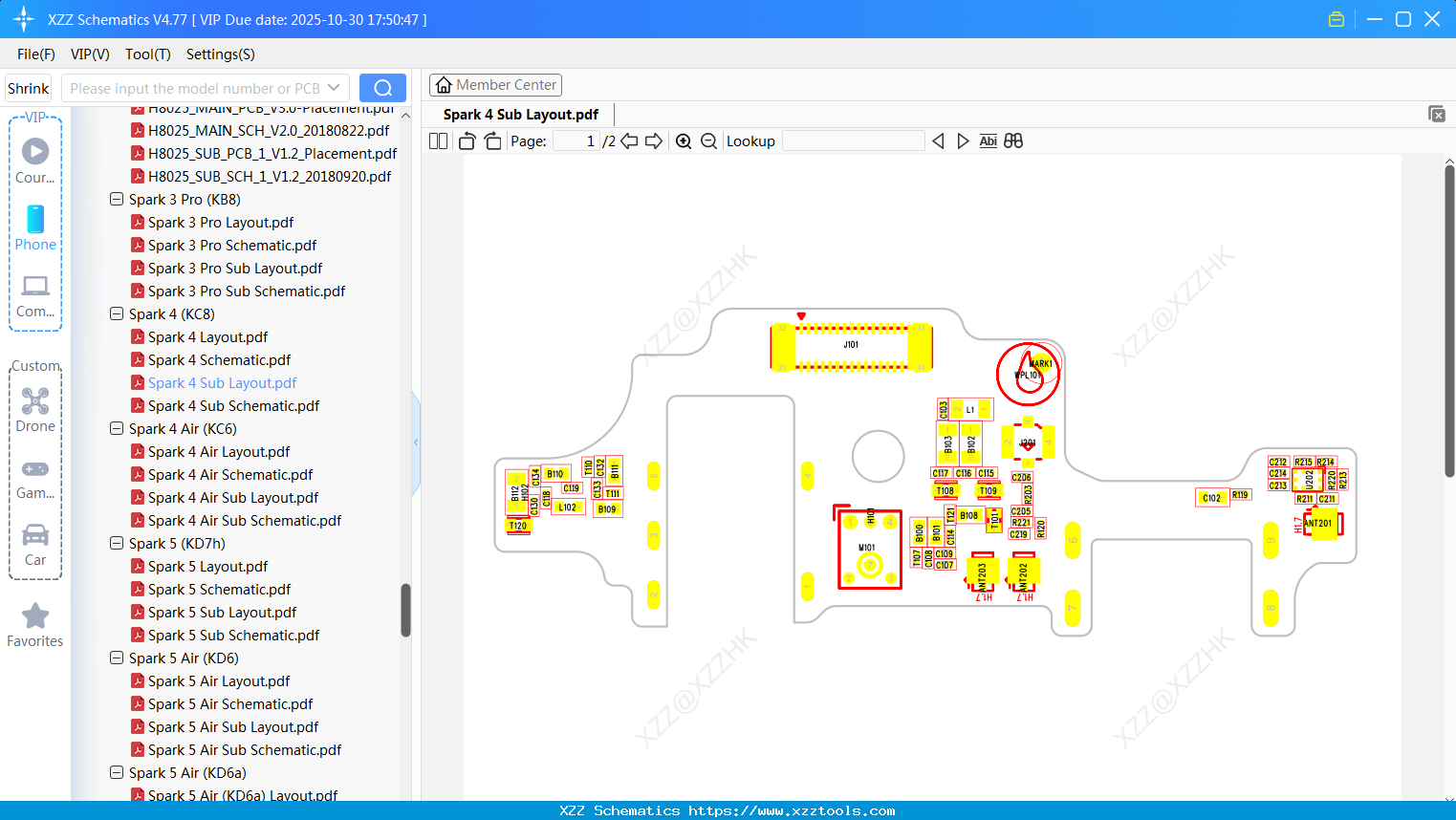Screen dimensions: 1456x820
Task: Start a lookup search with the binoculars icon
Action: click(x=1013, y=140)
